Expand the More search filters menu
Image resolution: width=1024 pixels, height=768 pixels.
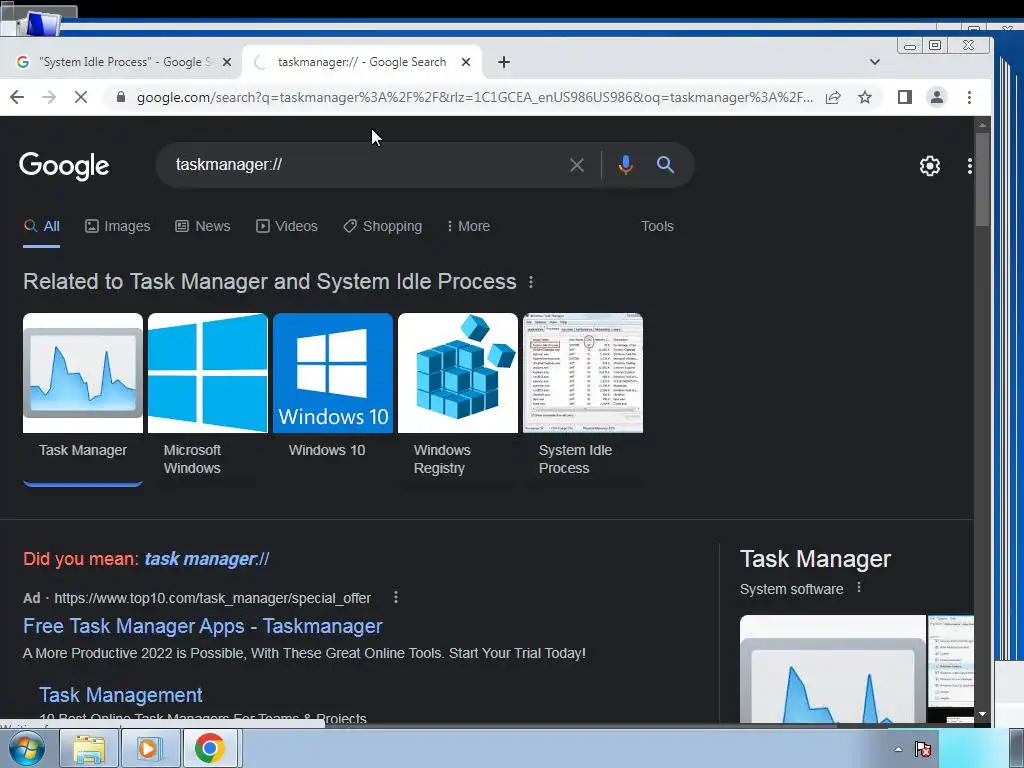point(468,226)
